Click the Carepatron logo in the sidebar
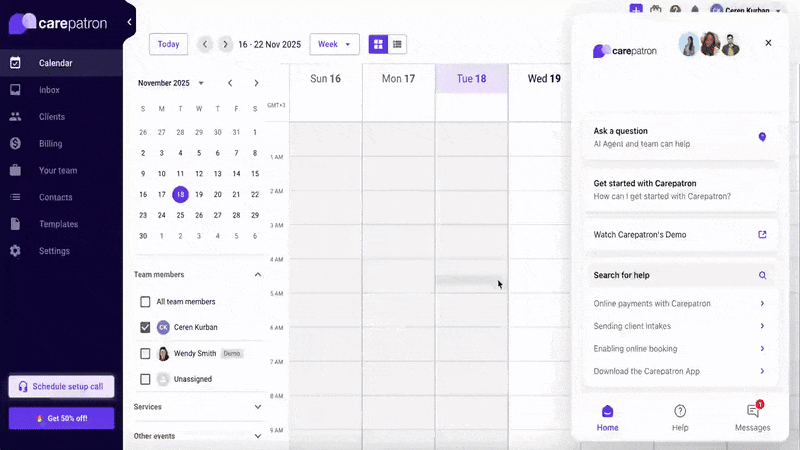Viewport: 800px width, 450px height. [58, 23]
